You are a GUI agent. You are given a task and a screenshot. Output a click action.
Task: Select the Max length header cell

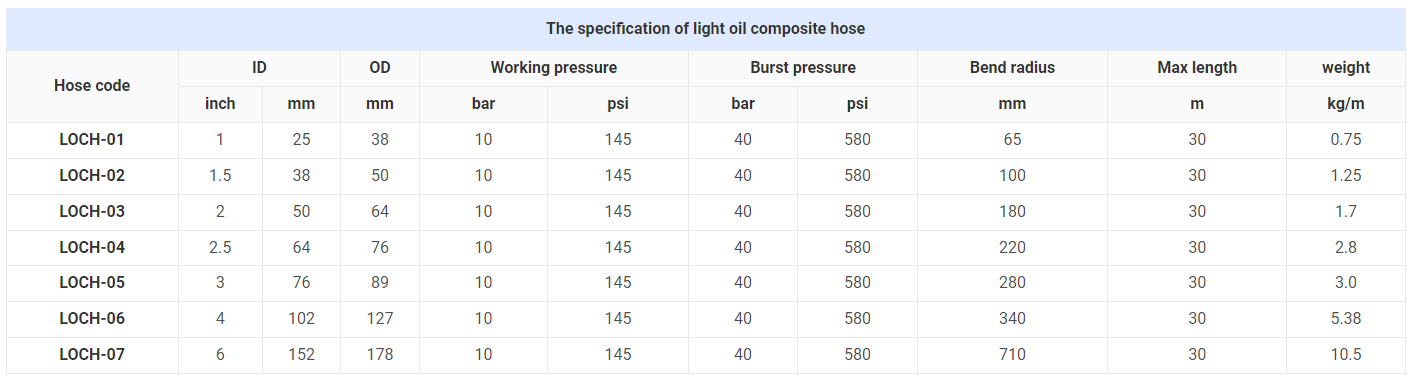[1197, 68]
